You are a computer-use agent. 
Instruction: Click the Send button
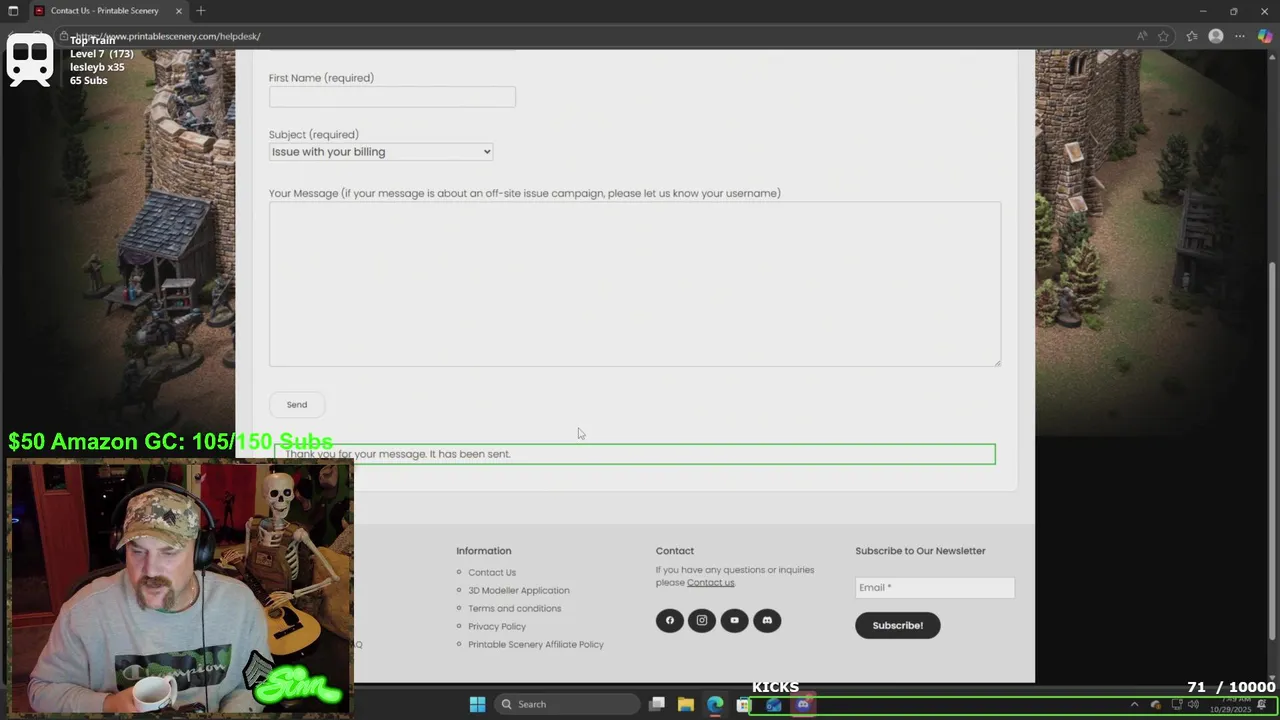[297, 405]
